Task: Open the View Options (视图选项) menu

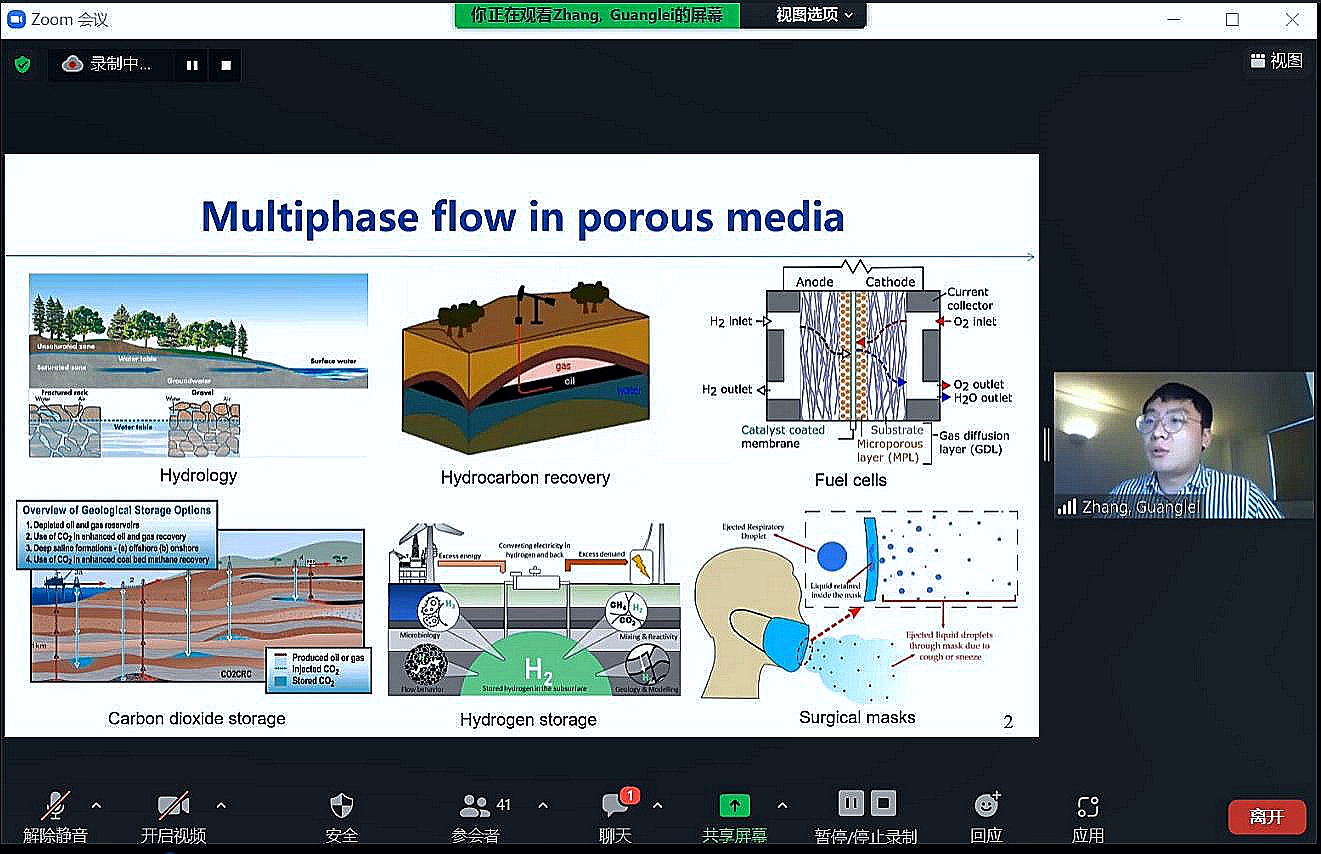Action: [x=815, y=15]
